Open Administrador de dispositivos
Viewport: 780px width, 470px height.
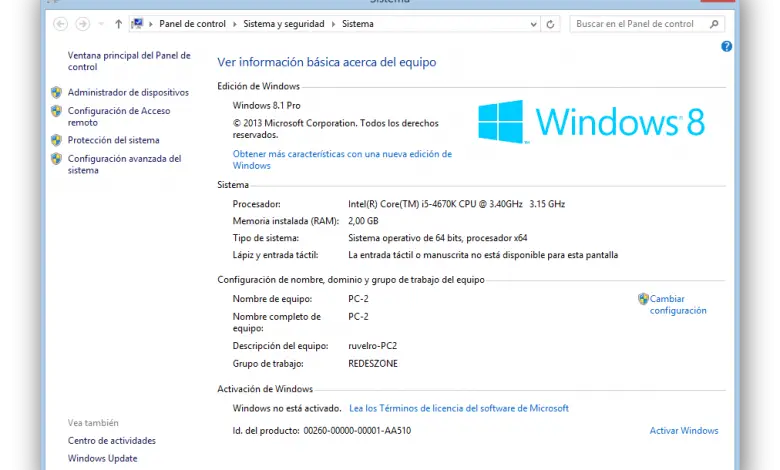[x=128, y=93]
